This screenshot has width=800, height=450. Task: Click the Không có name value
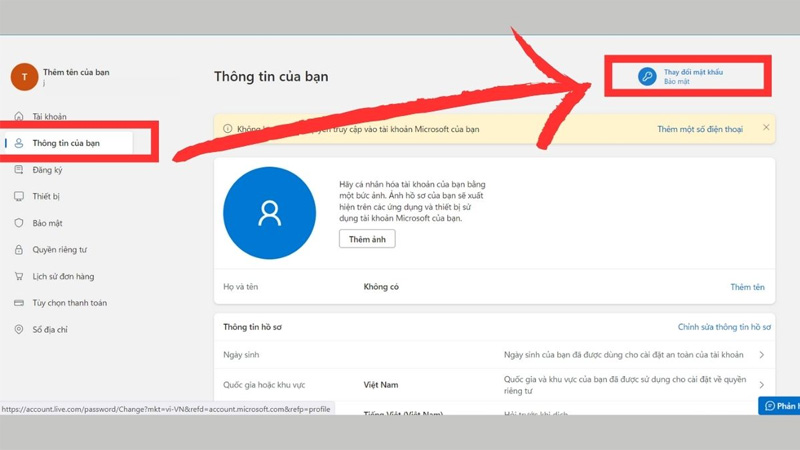(x=381, y=287)
